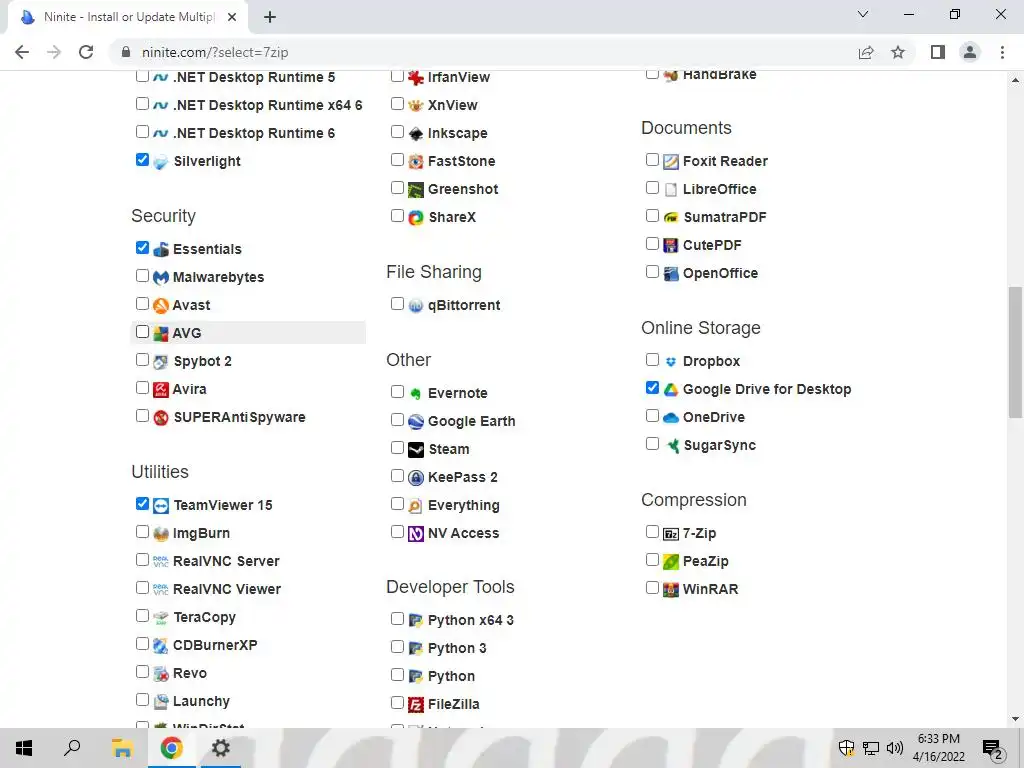
Task: Click scrollbar down arrow
Action: click(1015, 719)
